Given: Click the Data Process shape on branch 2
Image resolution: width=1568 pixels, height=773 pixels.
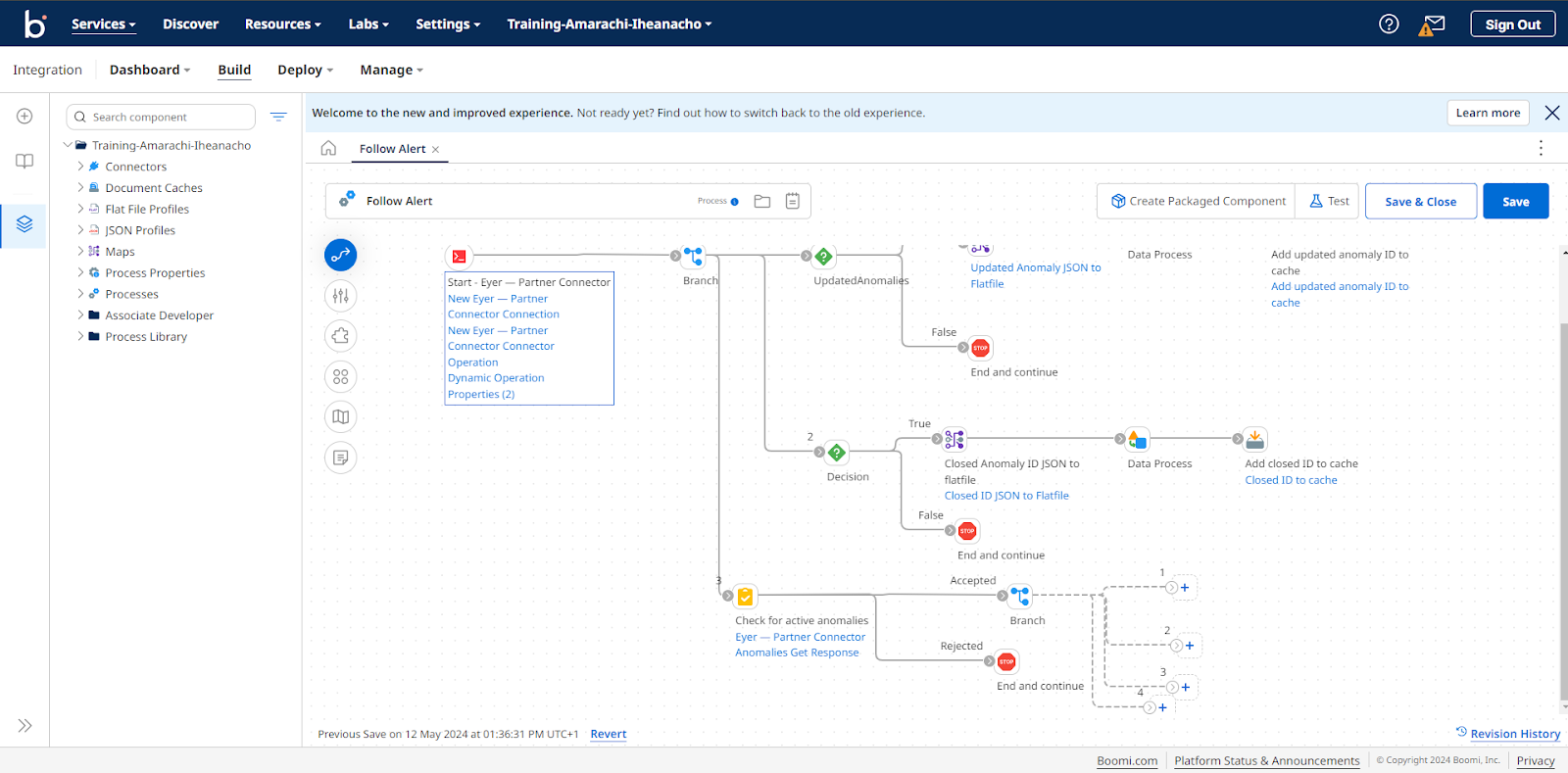Looking at the screenshot, I should click(1138, 439).
